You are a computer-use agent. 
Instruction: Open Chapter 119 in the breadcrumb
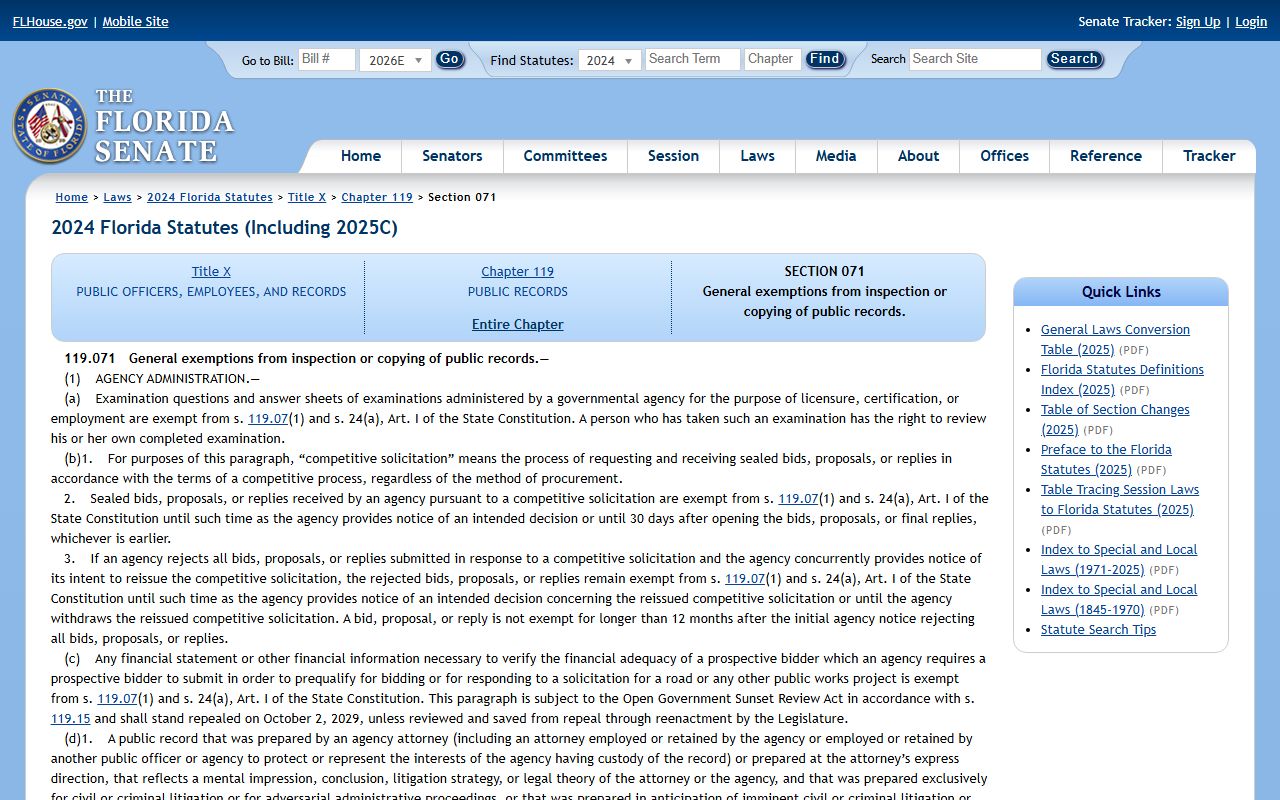point(377,197)
